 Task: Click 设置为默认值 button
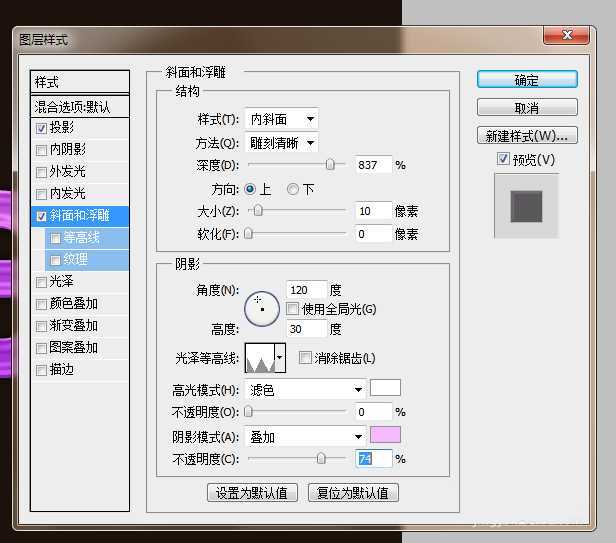252,492
